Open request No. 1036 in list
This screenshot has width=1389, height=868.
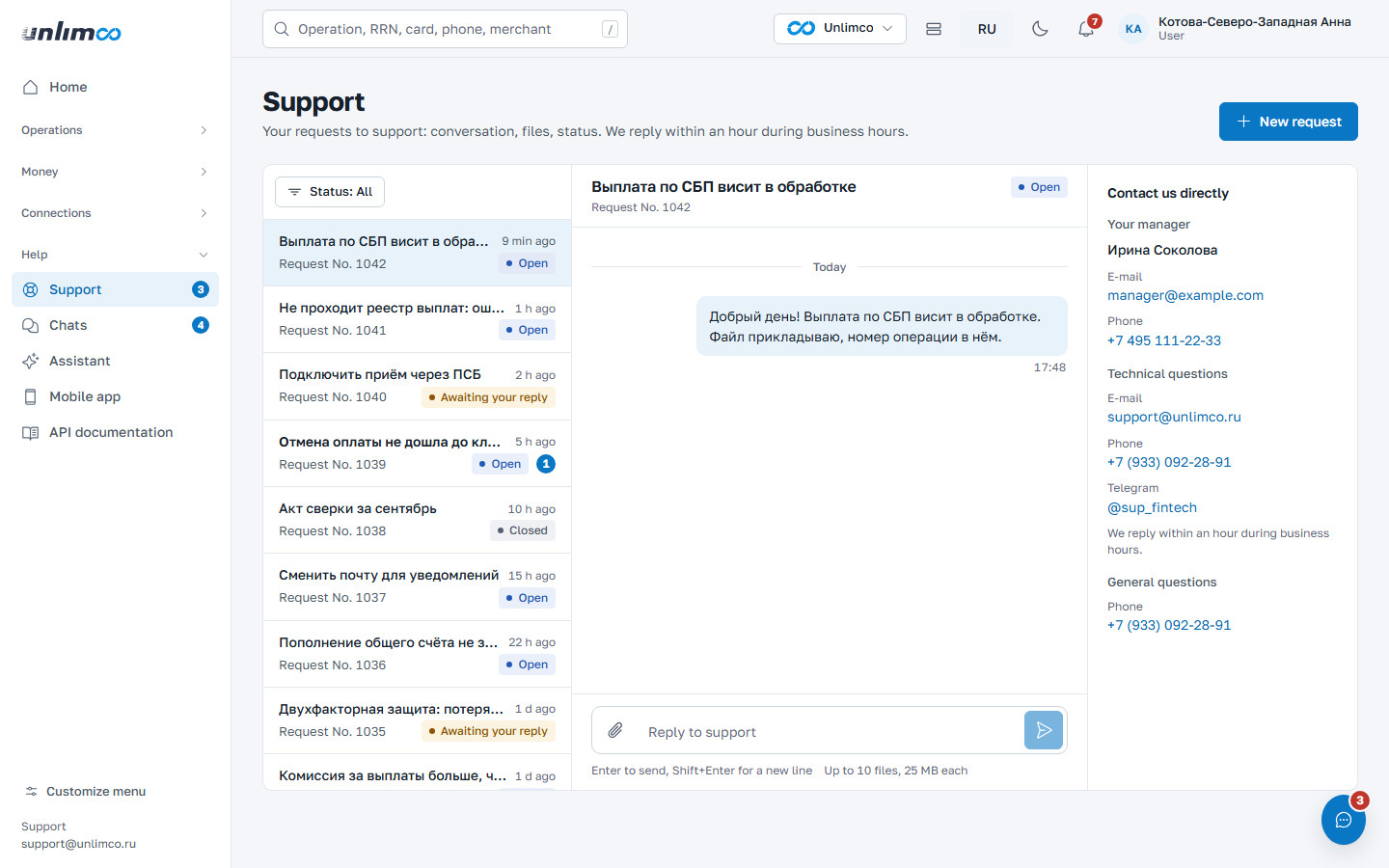418,654
